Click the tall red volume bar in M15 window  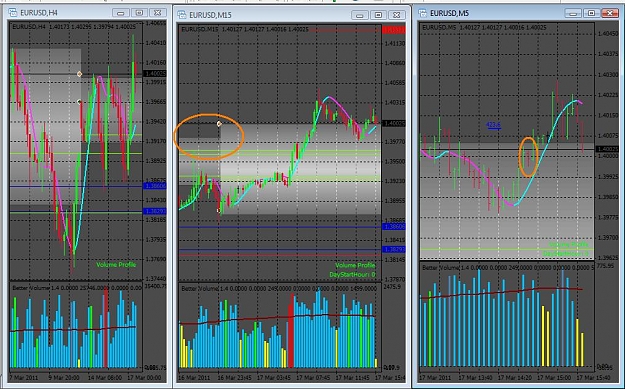tap(291, 331)
